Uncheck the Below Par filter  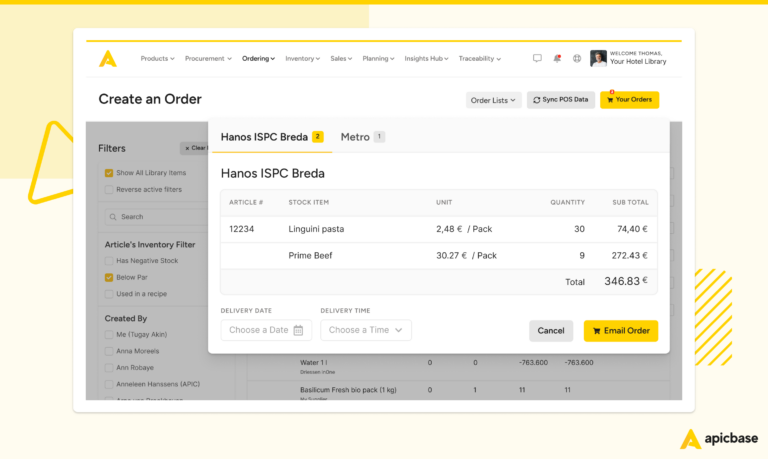click(109, 277)
